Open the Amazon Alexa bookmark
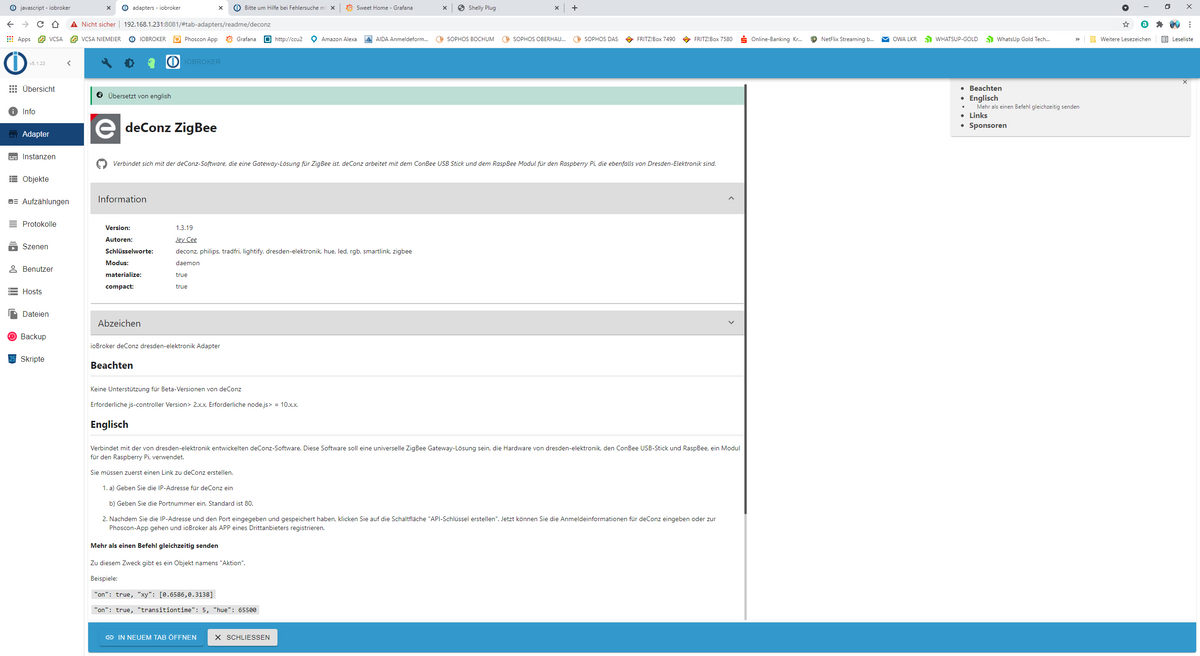1200x656 pixels. (334, 39)
